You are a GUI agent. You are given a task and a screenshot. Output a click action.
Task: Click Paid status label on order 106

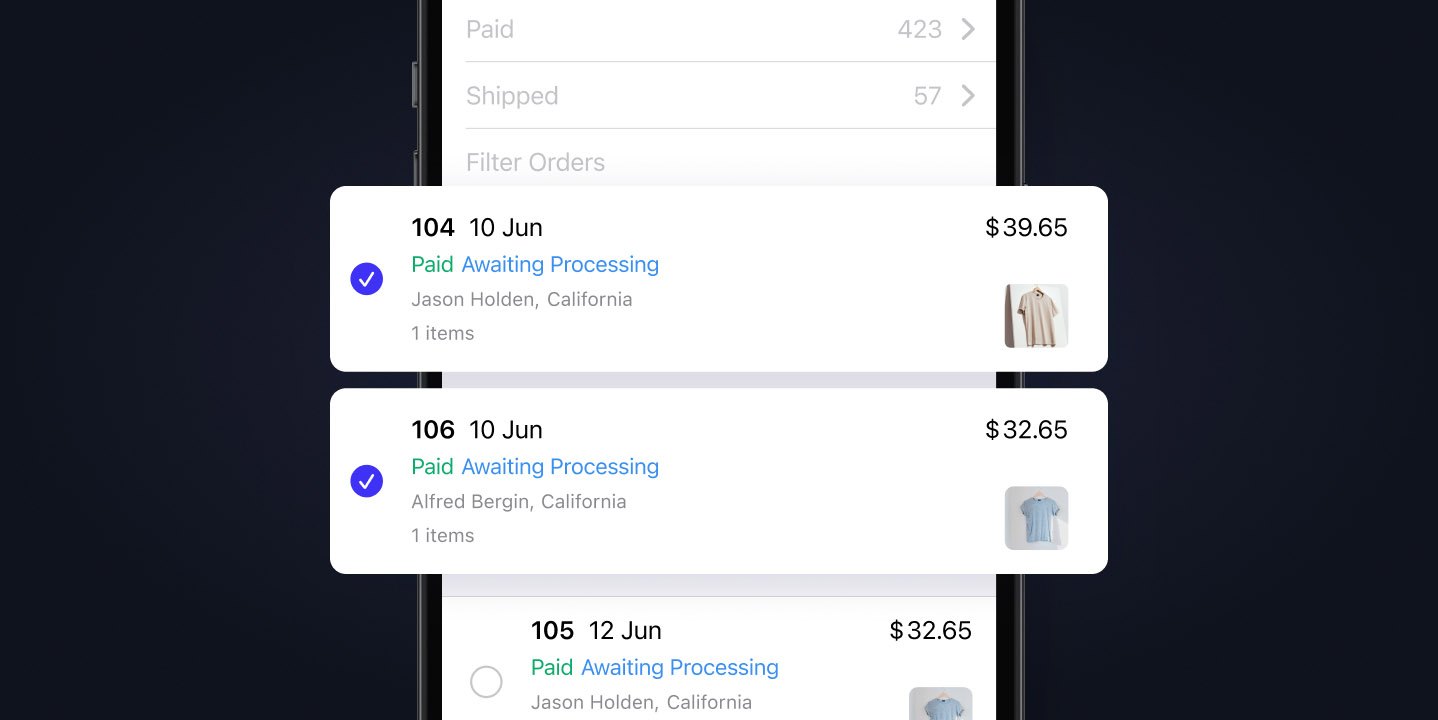tap(432, 467)
